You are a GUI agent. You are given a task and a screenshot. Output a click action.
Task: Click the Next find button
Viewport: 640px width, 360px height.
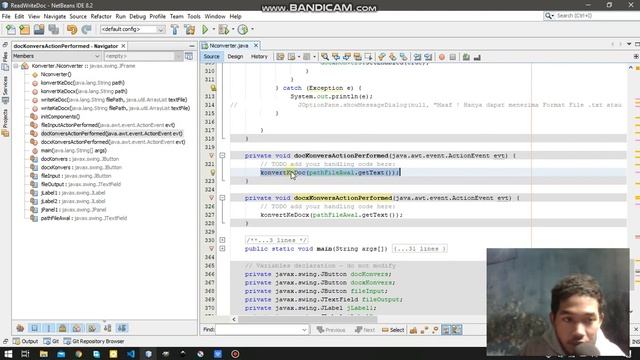(365, 330)
